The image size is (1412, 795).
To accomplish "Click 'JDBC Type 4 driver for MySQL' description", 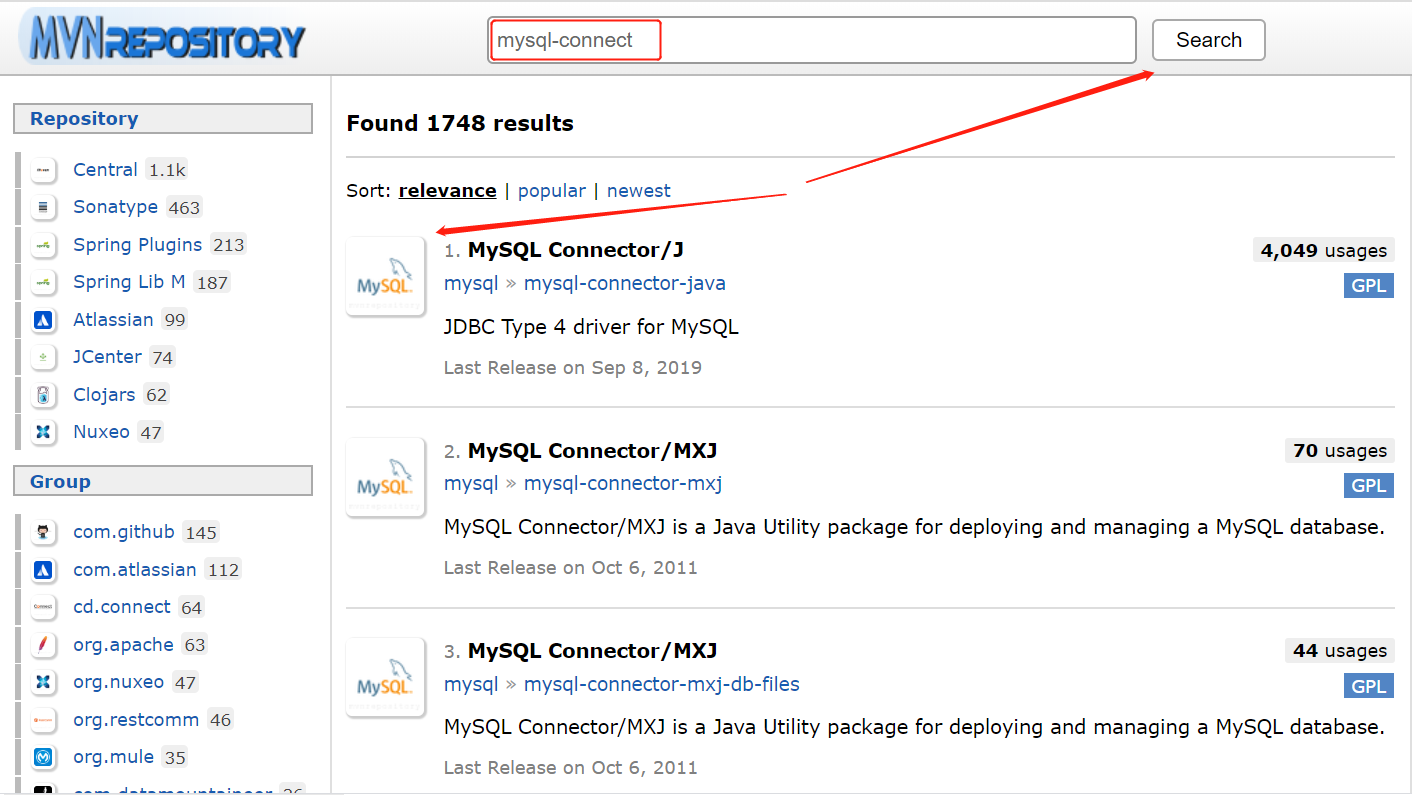I will point(591,327).
